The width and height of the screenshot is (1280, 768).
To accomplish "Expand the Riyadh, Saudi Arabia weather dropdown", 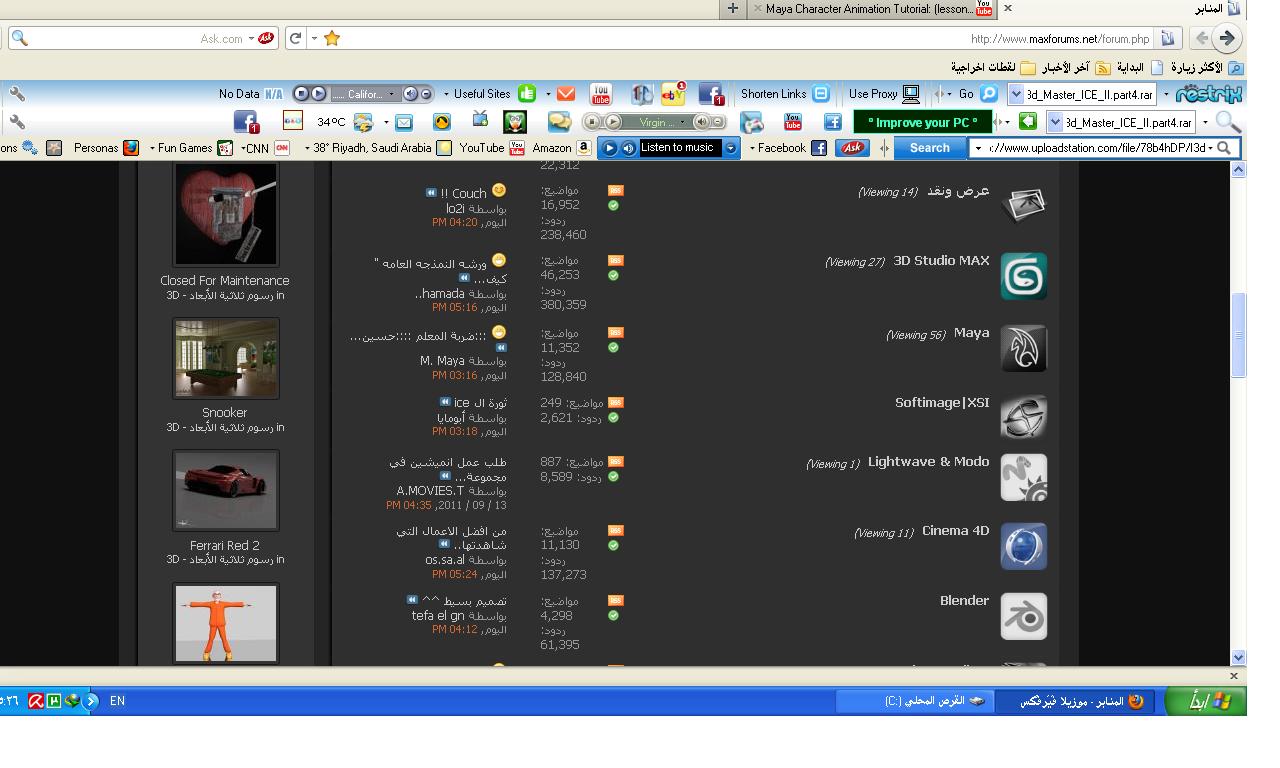I will 308,148.
